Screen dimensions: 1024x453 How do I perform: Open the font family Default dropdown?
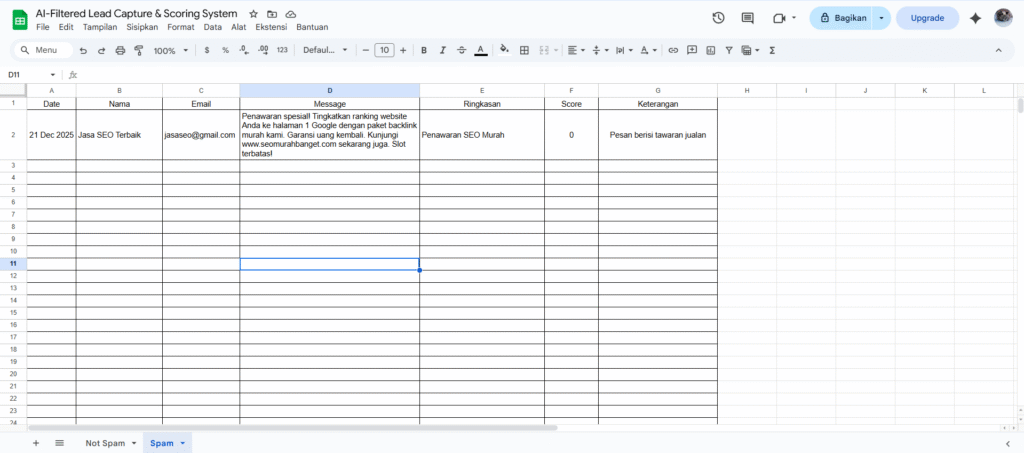[x=325, y=50]
